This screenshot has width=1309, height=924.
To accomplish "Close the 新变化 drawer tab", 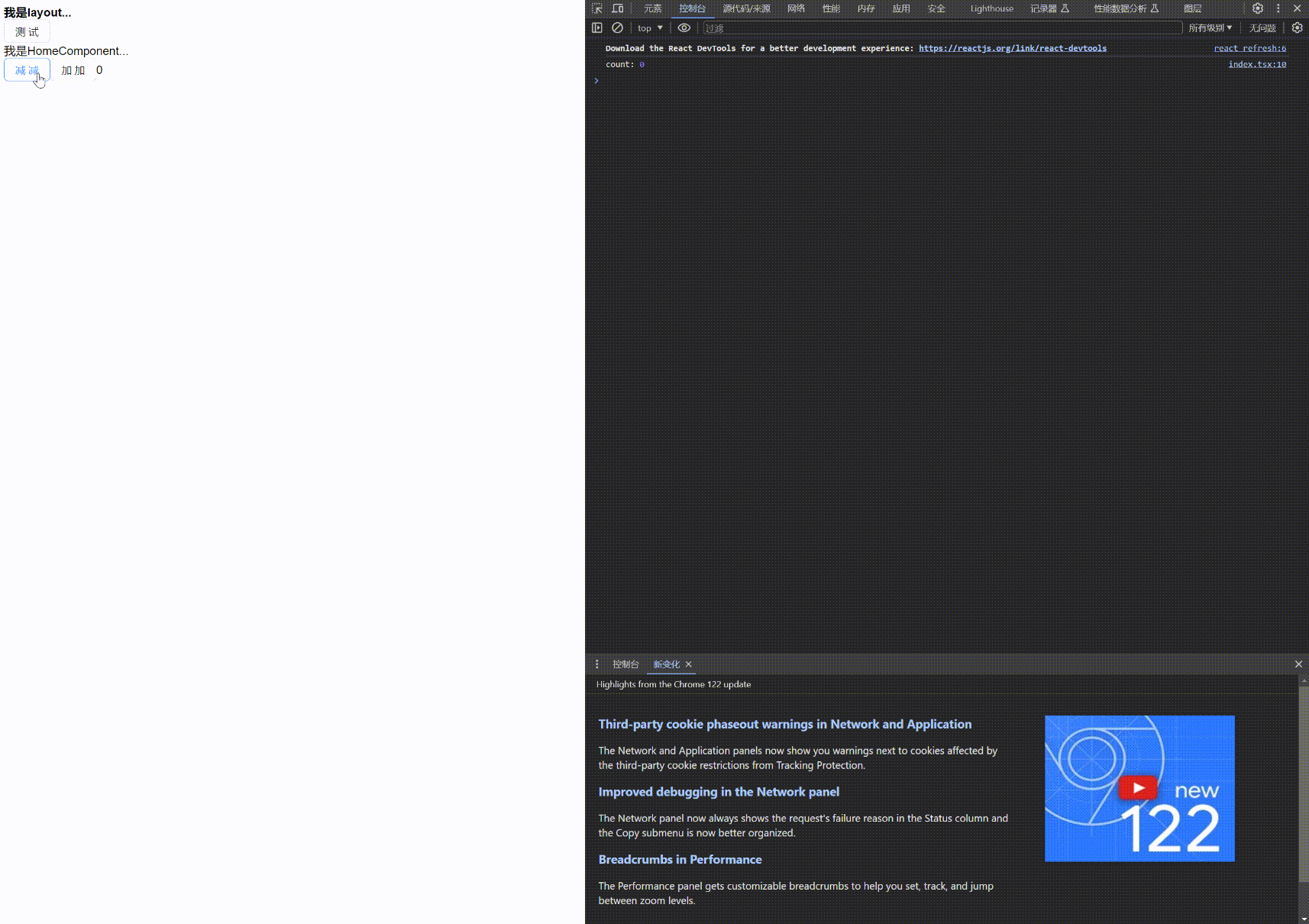I will (688, 664).
